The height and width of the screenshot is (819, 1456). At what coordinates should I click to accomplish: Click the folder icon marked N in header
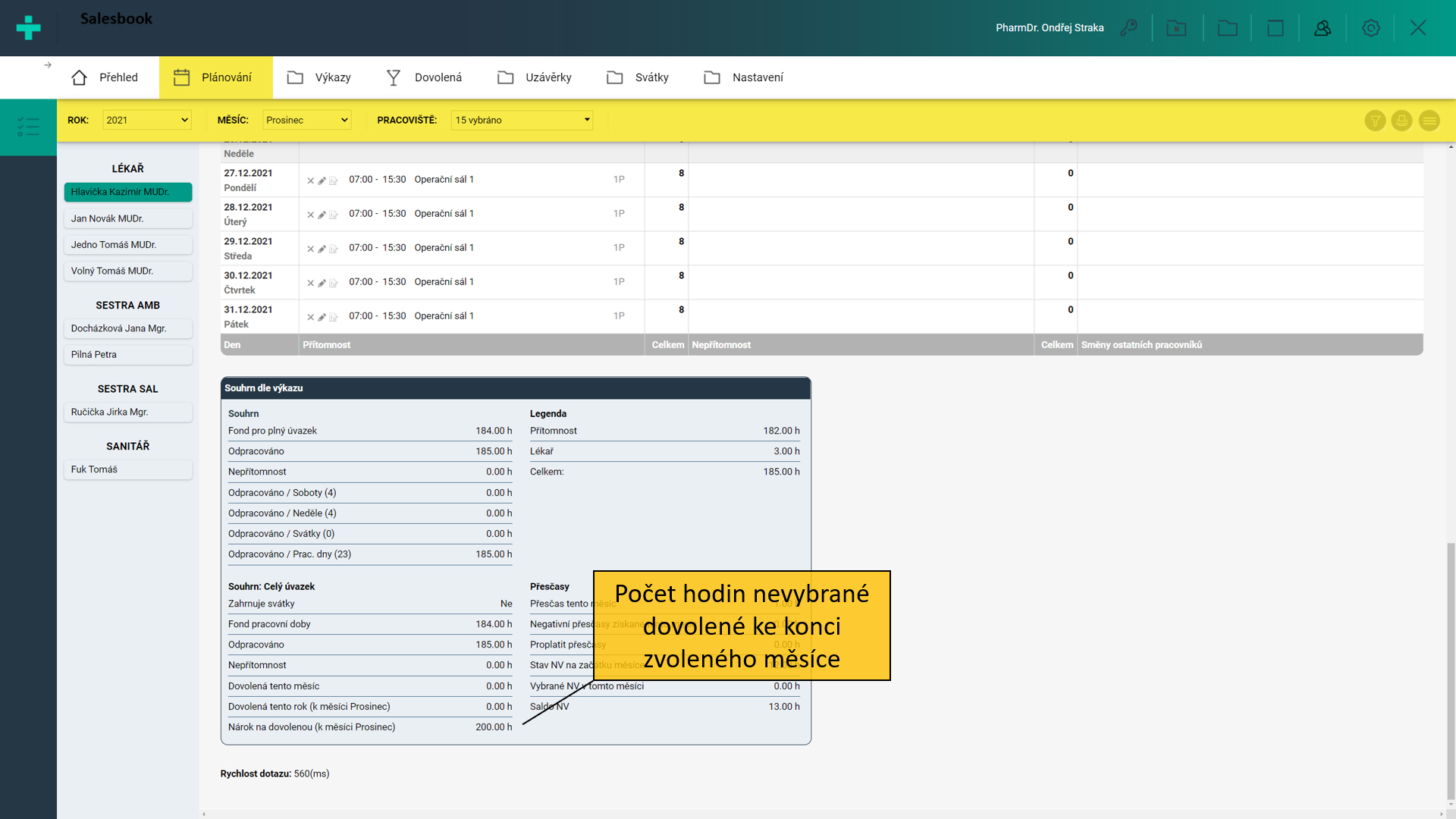(x=1176, y=28)
